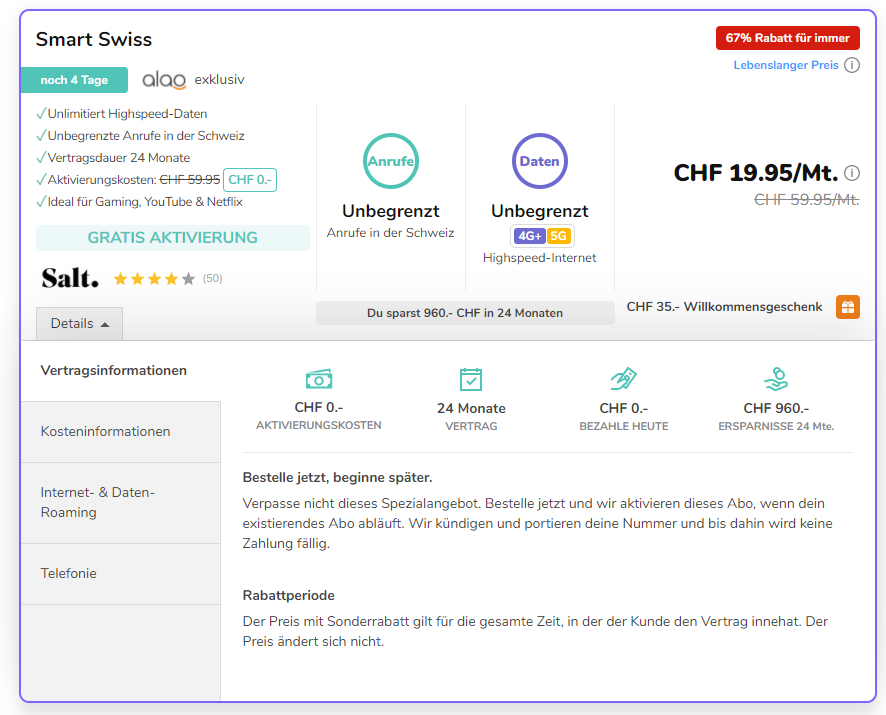Click the Salt. provider logo
886x715 pixels.
[70, 278]
